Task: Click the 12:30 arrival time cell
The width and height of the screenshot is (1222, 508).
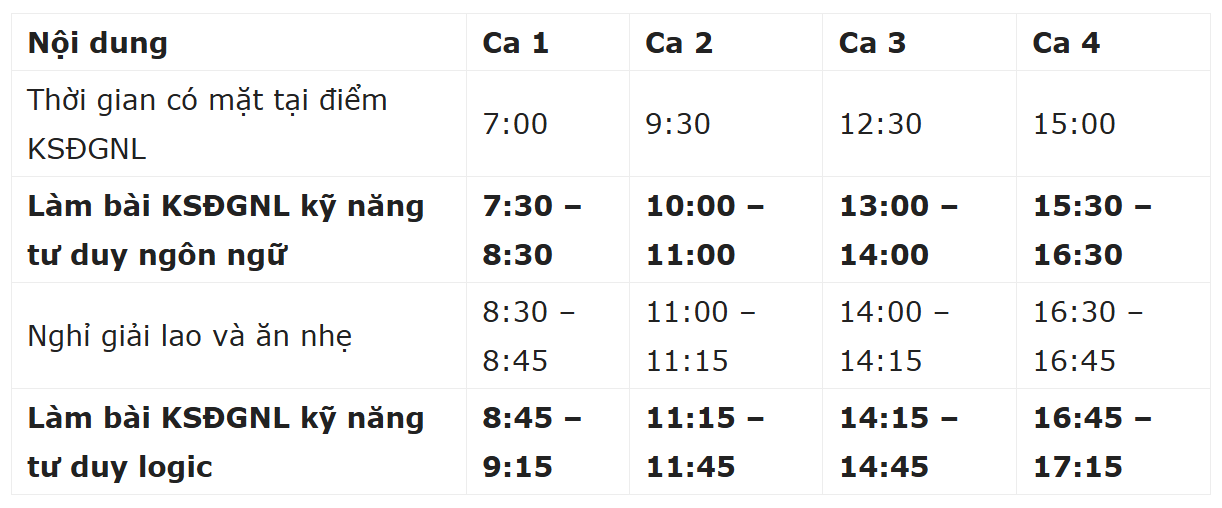Action: tap(880, 125)
